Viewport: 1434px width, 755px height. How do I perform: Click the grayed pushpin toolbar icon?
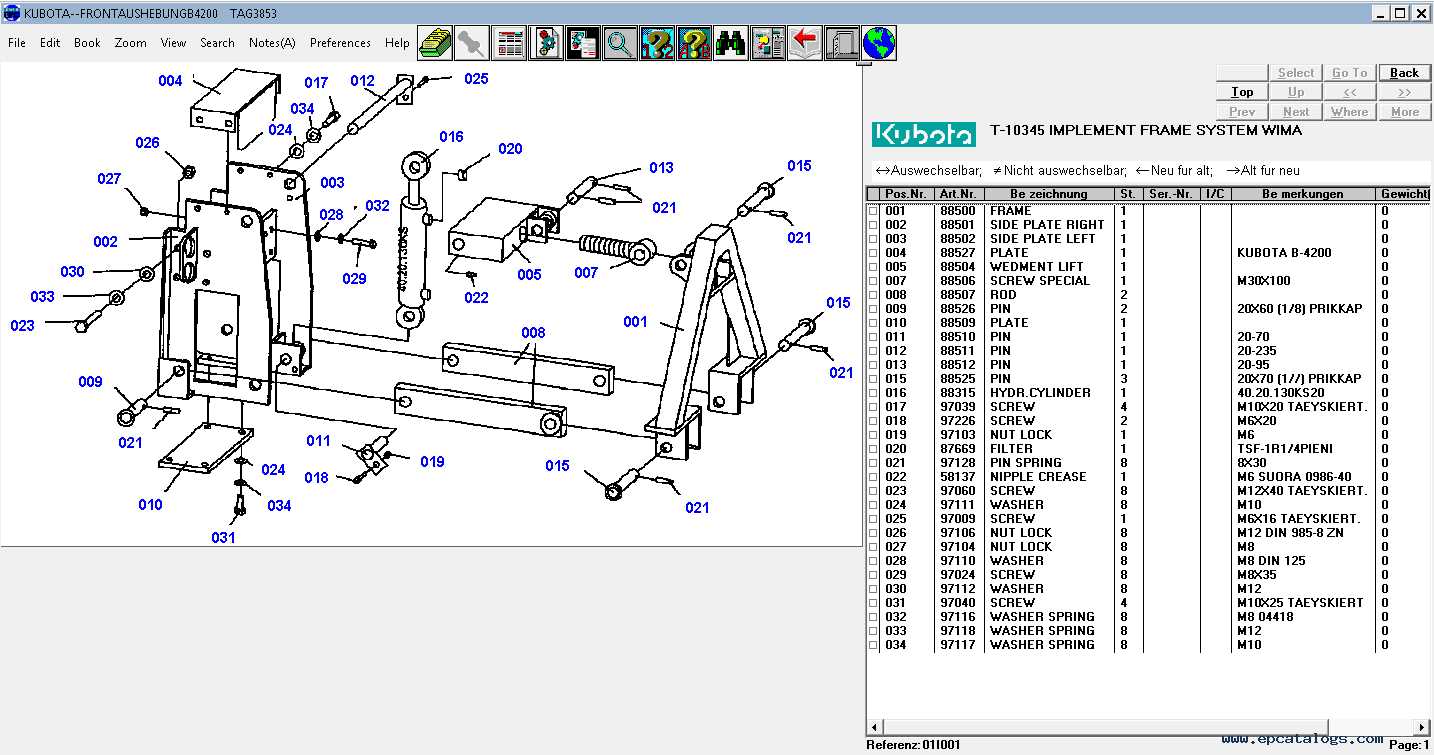(x=472, y=43)
